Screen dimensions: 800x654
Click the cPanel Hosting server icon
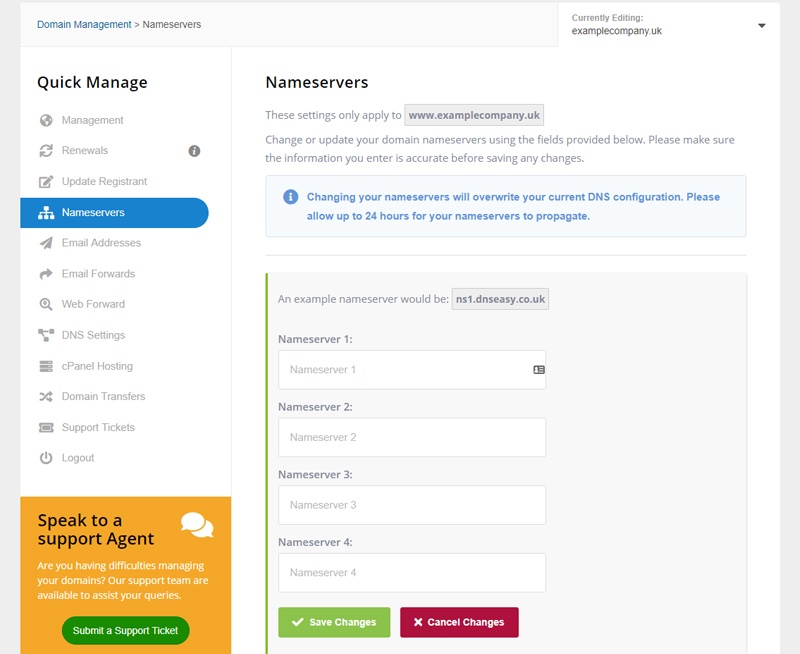(x=46, y=366)
